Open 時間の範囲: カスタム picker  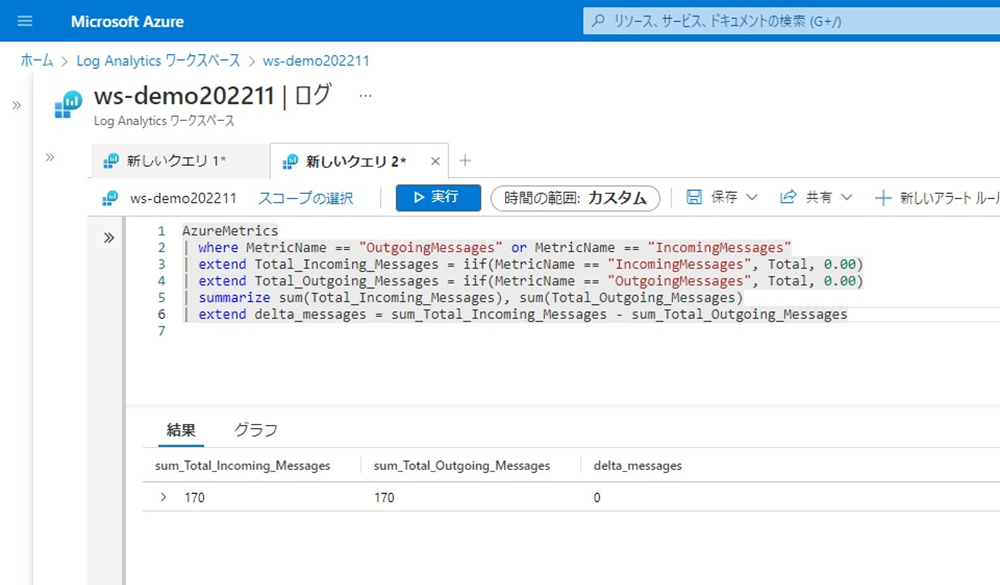575,198
